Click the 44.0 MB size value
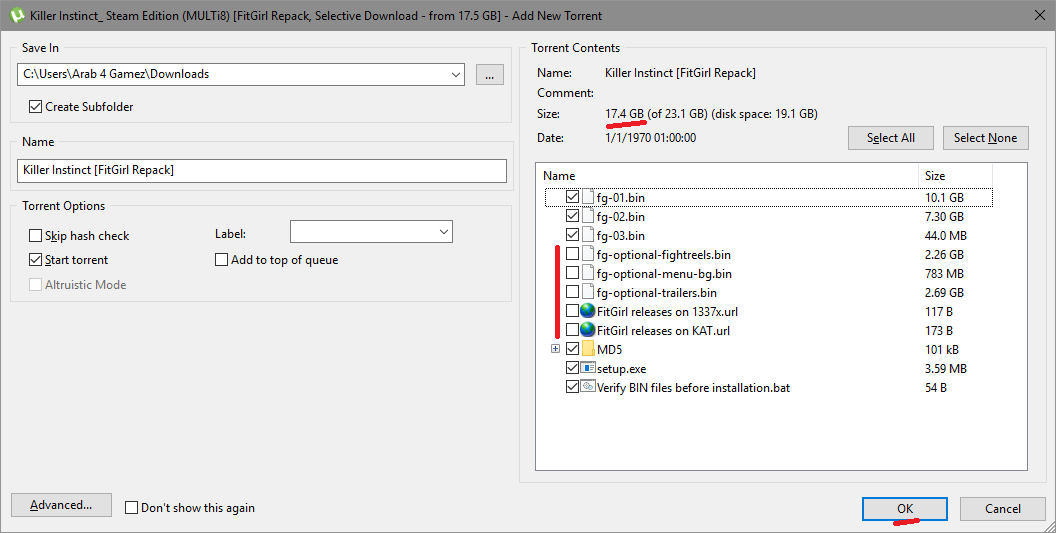This screenshot has width=1056, height=533. 946,235
